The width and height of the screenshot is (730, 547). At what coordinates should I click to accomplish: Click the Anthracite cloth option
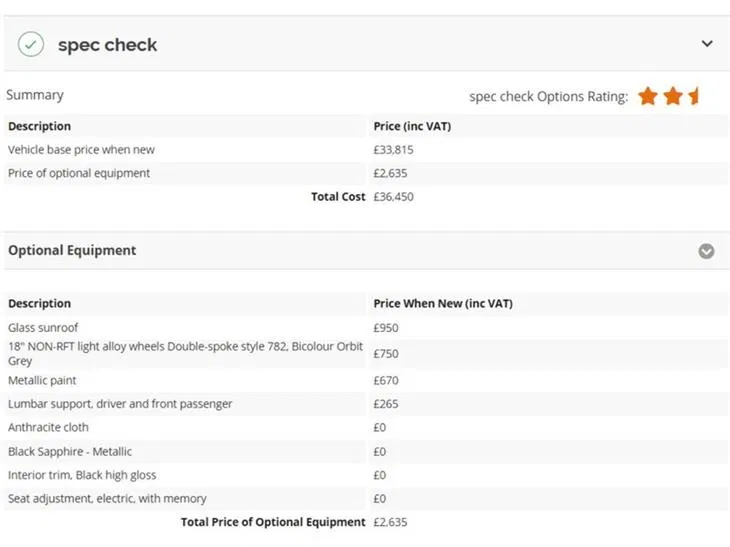pyautogui.click(x=48, y=427)
